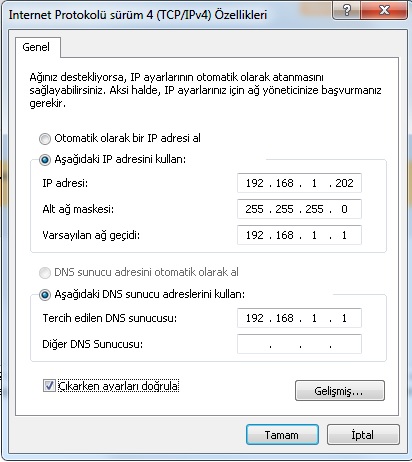
Task: Click first octet 192 of the gateway
Action: (255, 235)
